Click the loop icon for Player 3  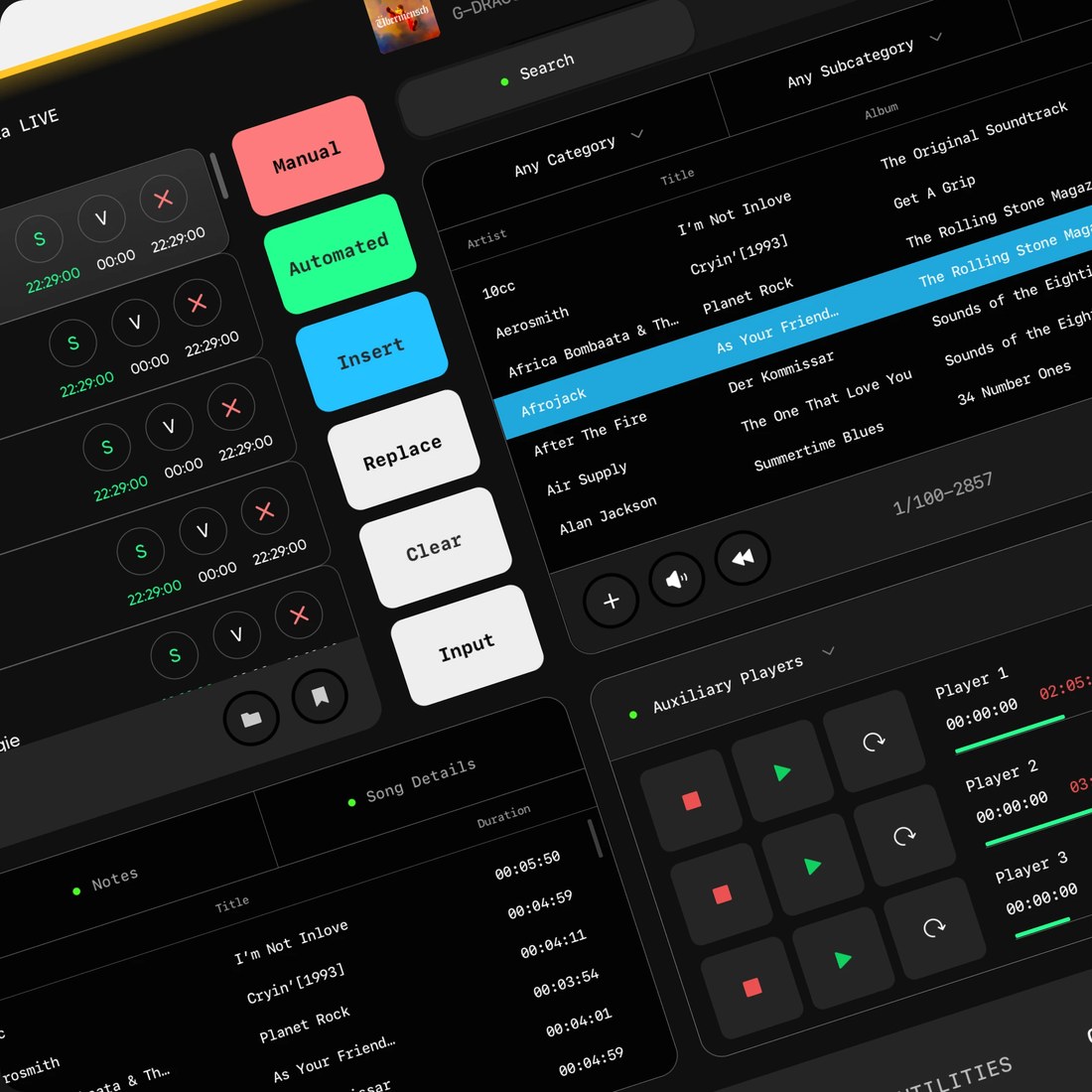click(934, 927)
